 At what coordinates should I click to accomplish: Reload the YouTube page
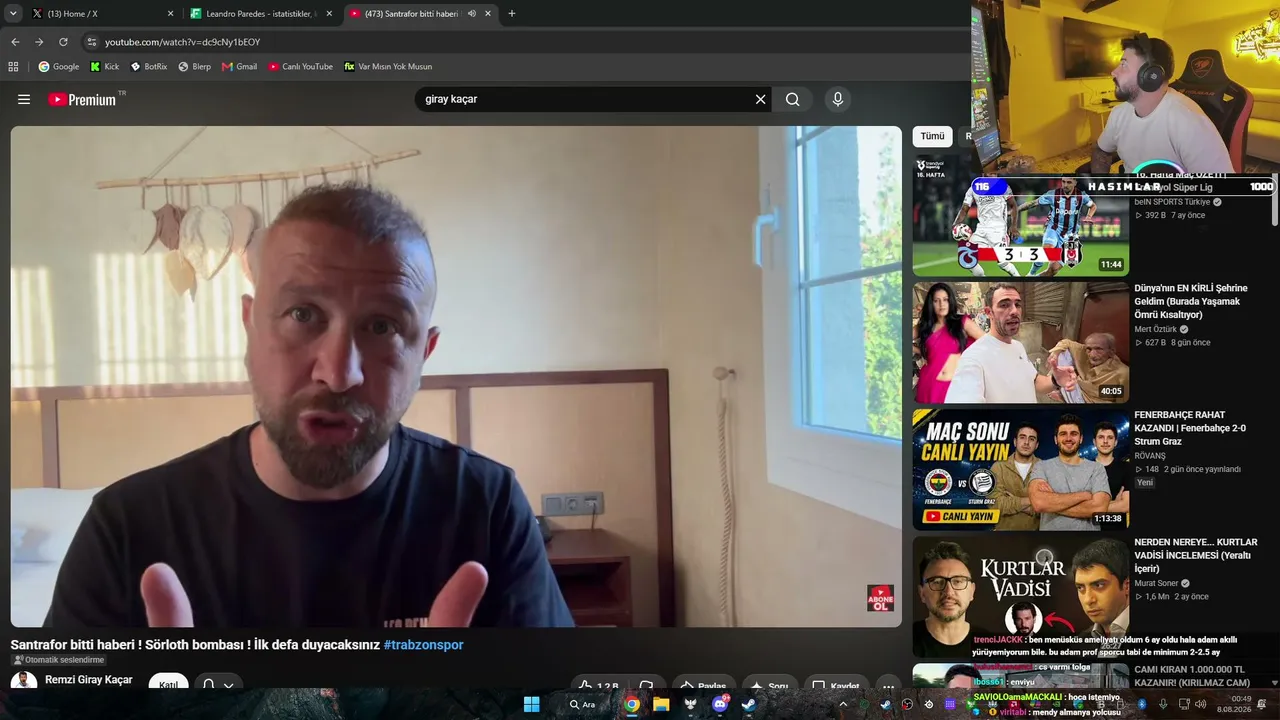(x=63, y=42)
